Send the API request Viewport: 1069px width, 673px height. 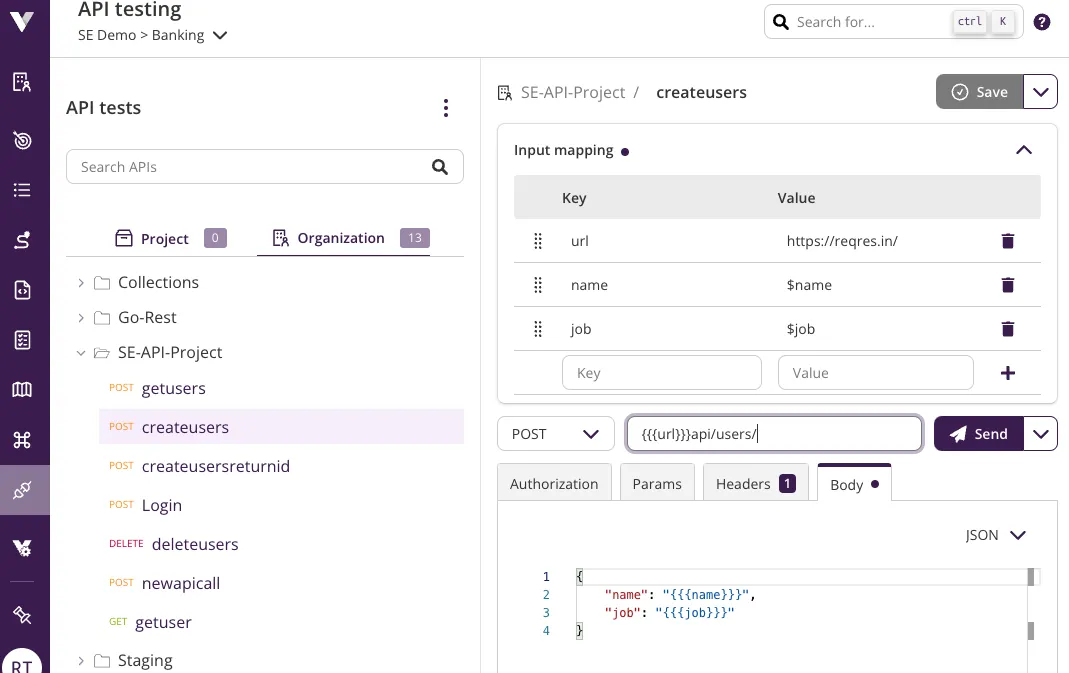[978, 434]
